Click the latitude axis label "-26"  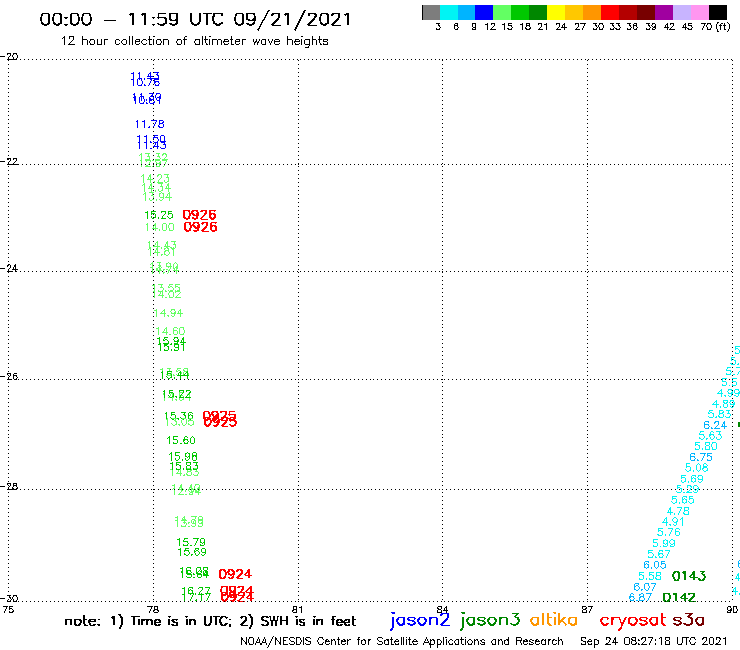9,376
